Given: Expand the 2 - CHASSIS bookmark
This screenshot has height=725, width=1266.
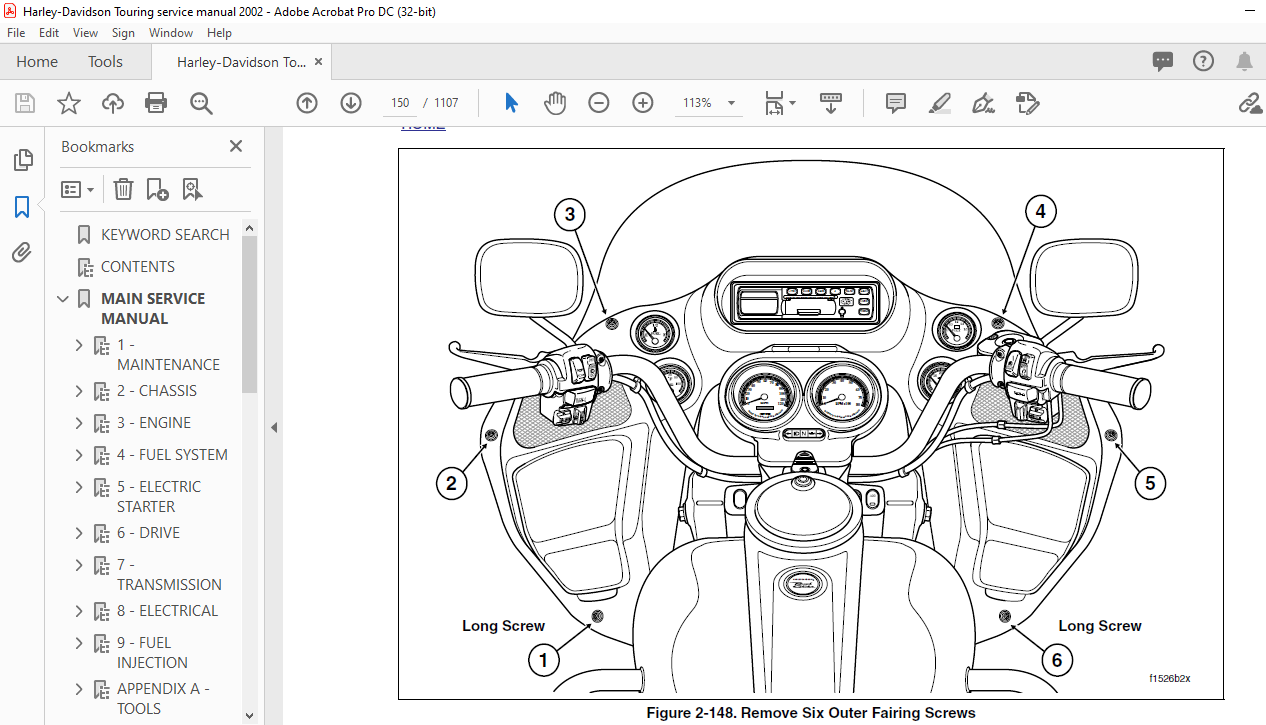Looking at the screenshot, I should click(x=80, y=391).
